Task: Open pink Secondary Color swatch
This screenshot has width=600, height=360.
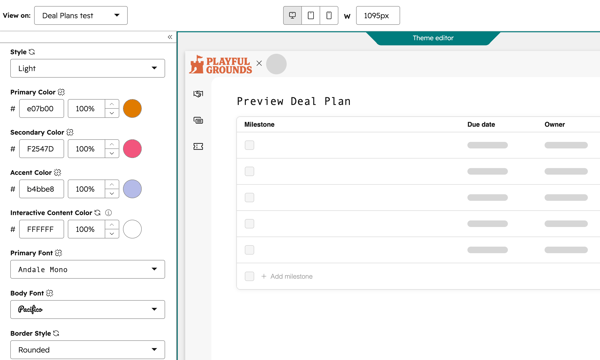Action: coord(132,149)
